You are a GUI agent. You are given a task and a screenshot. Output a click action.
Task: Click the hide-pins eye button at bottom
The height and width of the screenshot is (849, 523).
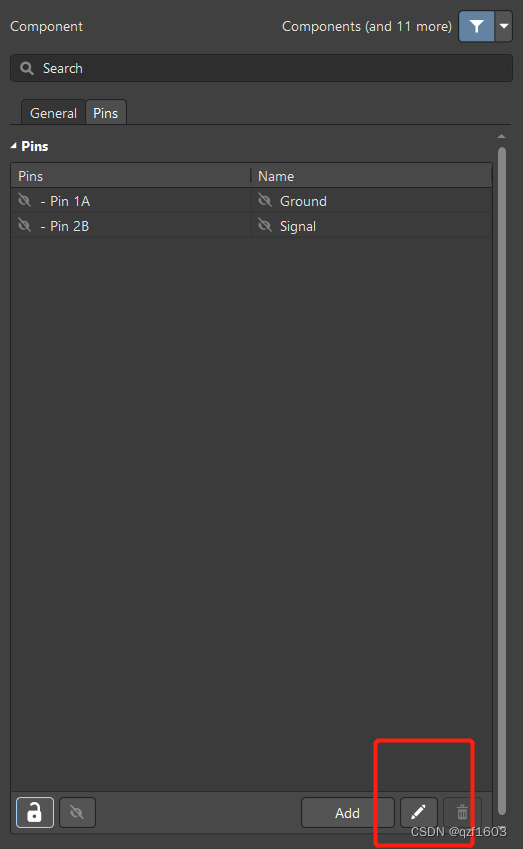(77, 812)
